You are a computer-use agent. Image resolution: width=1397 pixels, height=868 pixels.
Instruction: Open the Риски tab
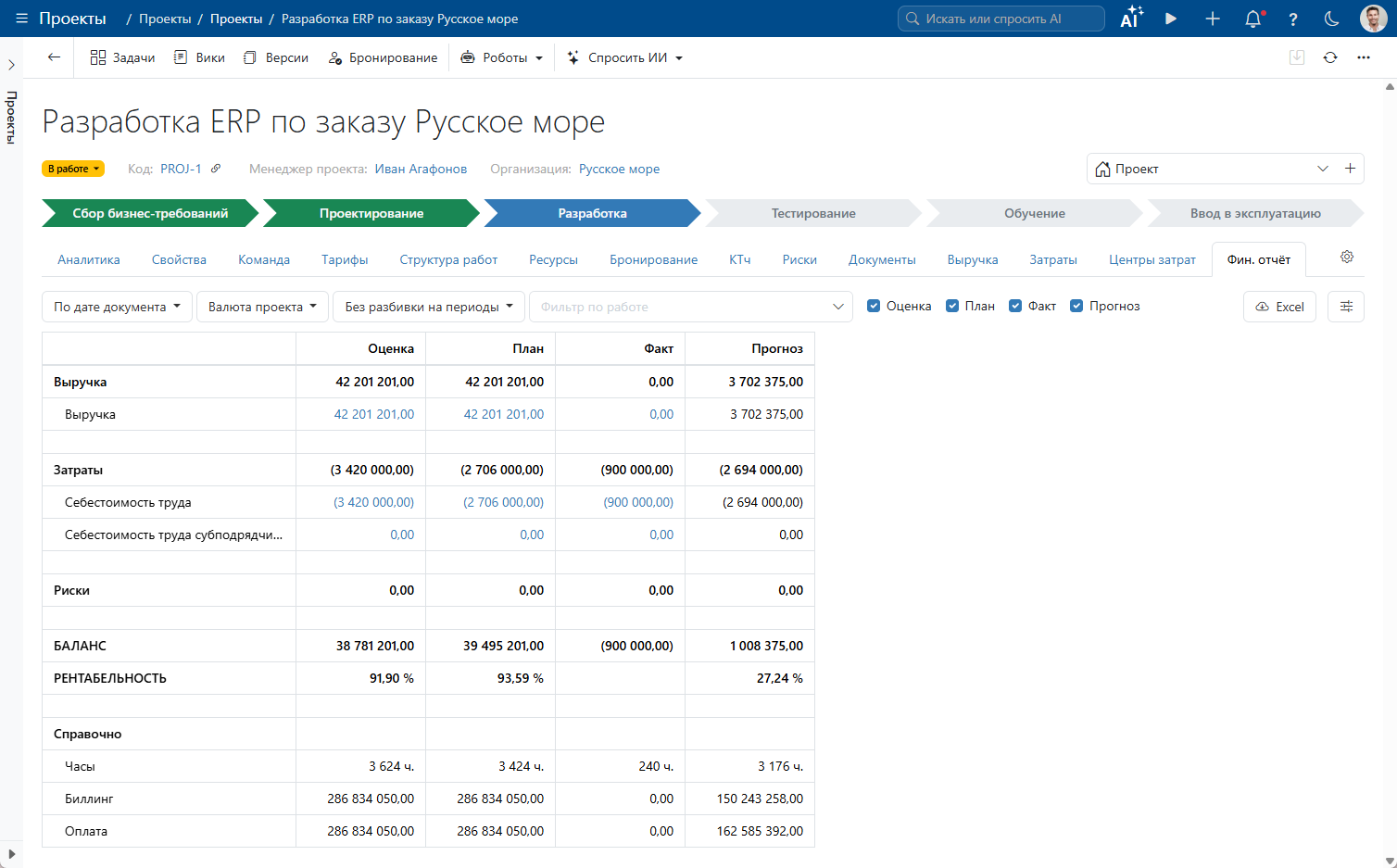(799, 259)
